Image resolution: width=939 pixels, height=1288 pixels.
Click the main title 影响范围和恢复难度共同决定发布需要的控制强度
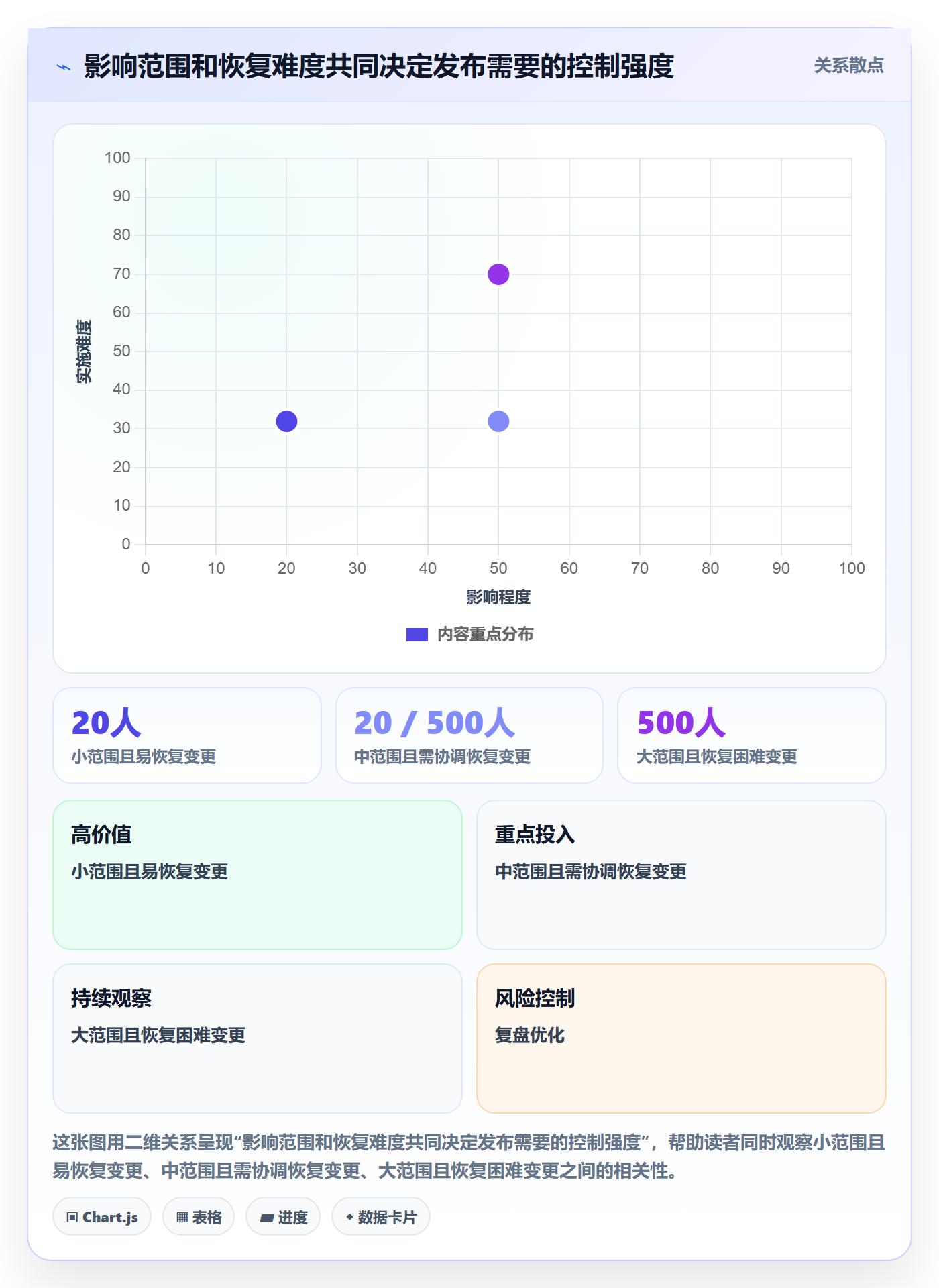pyautogui.click(x=379, y=66)
